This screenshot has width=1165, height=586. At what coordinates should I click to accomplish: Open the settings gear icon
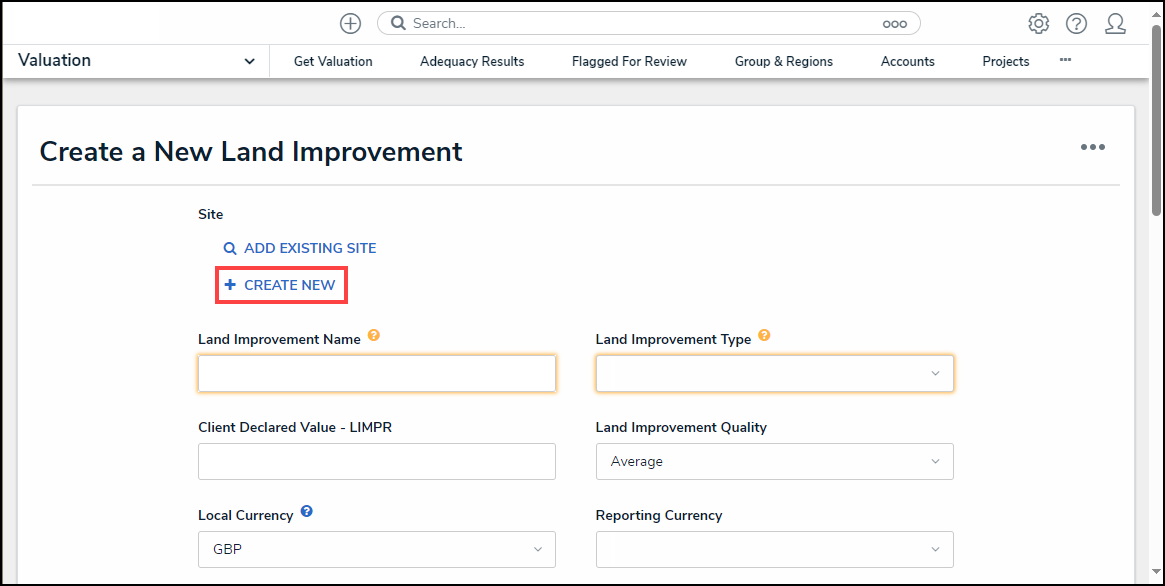pyautogui.click(x=1039, y=24)
